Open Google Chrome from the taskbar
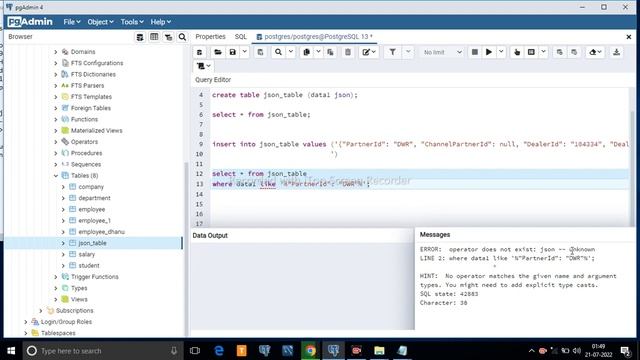Screen dimensions: 640x360 [310, 351]
